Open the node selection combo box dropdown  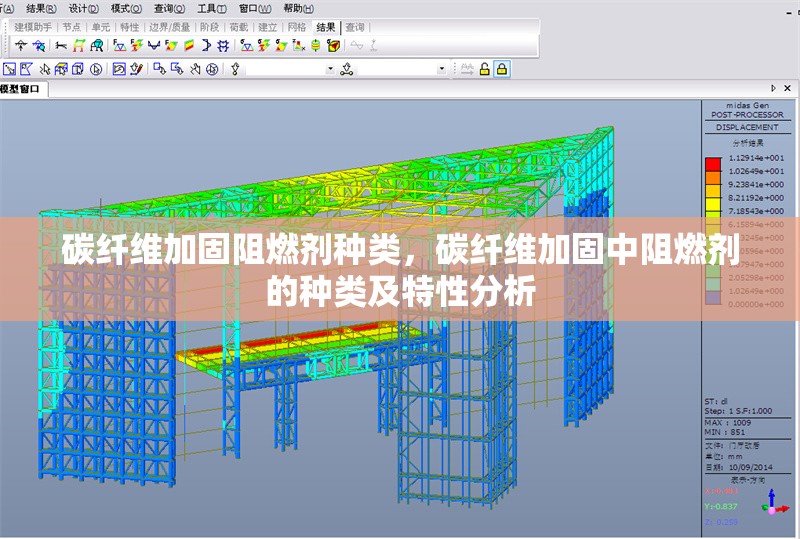[331, 69]
